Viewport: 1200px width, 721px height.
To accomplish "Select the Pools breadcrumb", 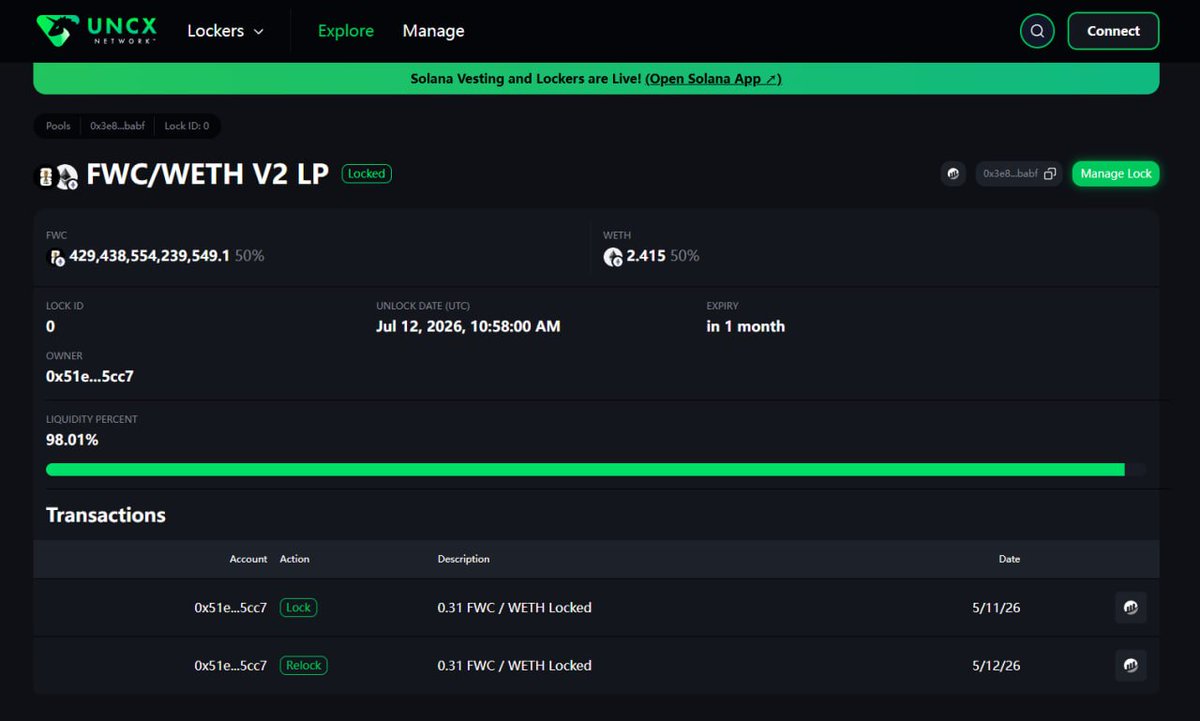I will [x=58, y=126].
